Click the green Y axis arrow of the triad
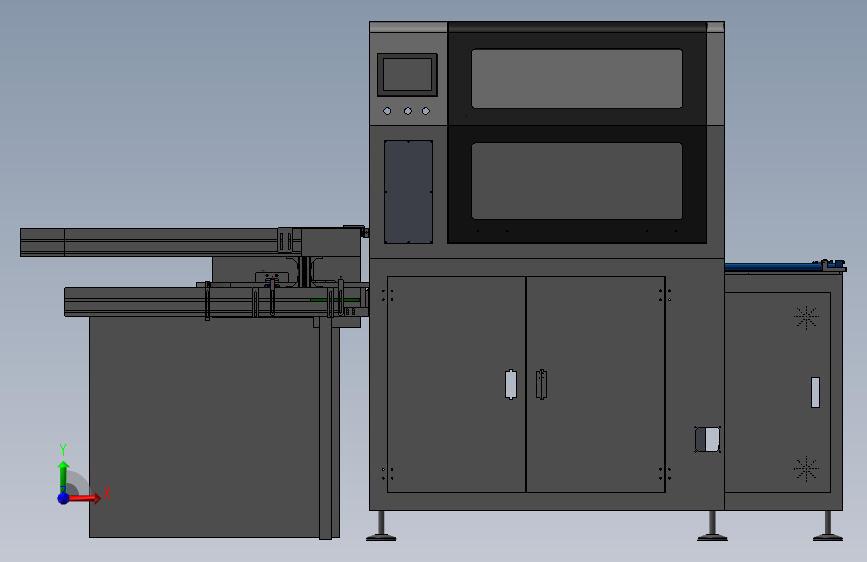The image size is (867, 562). click(64, 476)
